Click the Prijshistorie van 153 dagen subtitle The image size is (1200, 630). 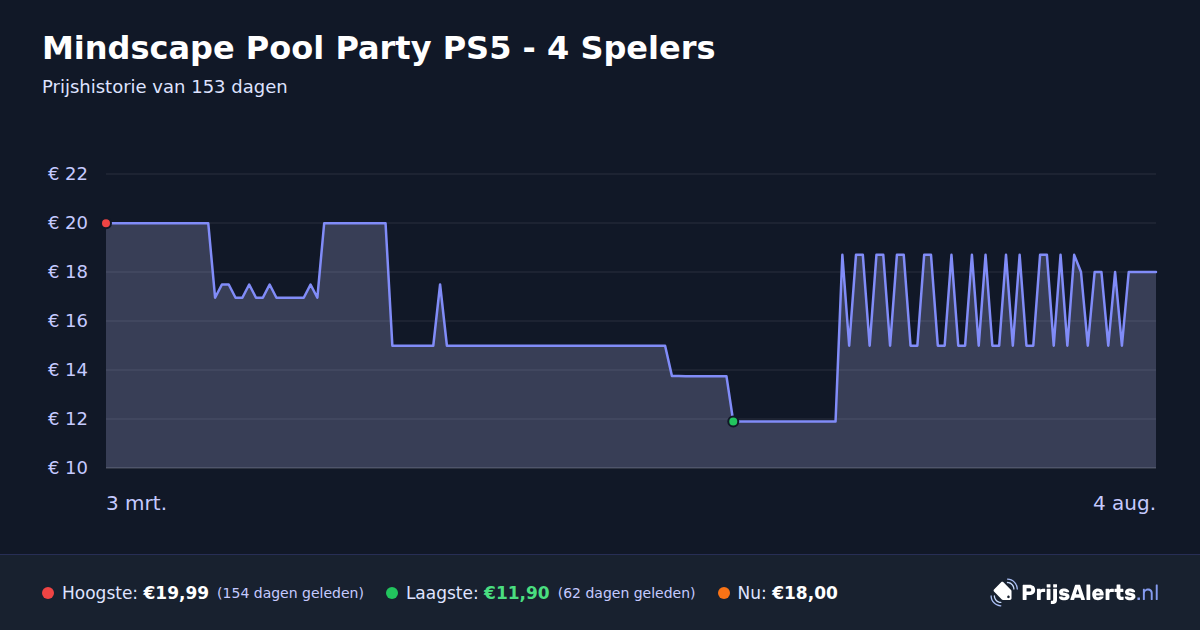pyautogui.click(x=165, y=87)
